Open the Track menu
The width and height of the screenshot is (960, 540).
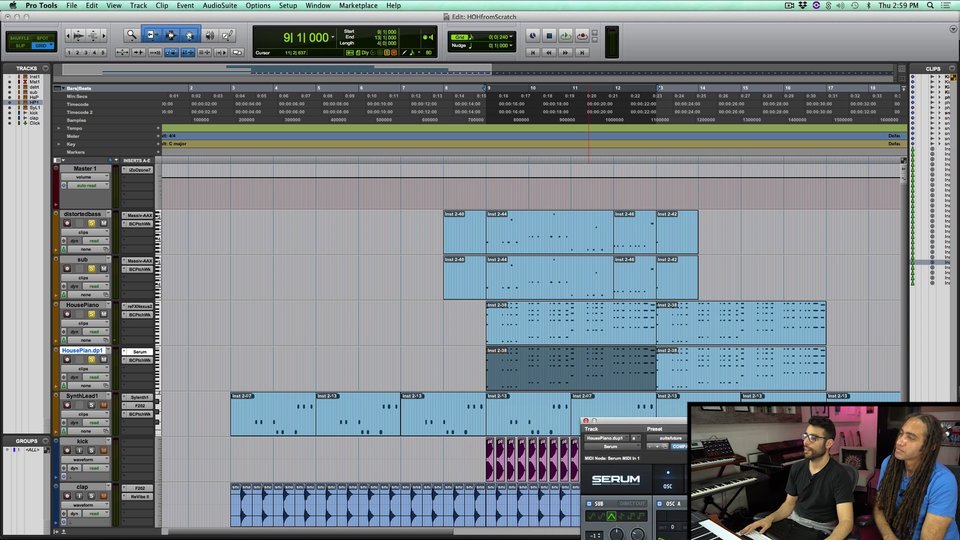click(x=138, y=6)
